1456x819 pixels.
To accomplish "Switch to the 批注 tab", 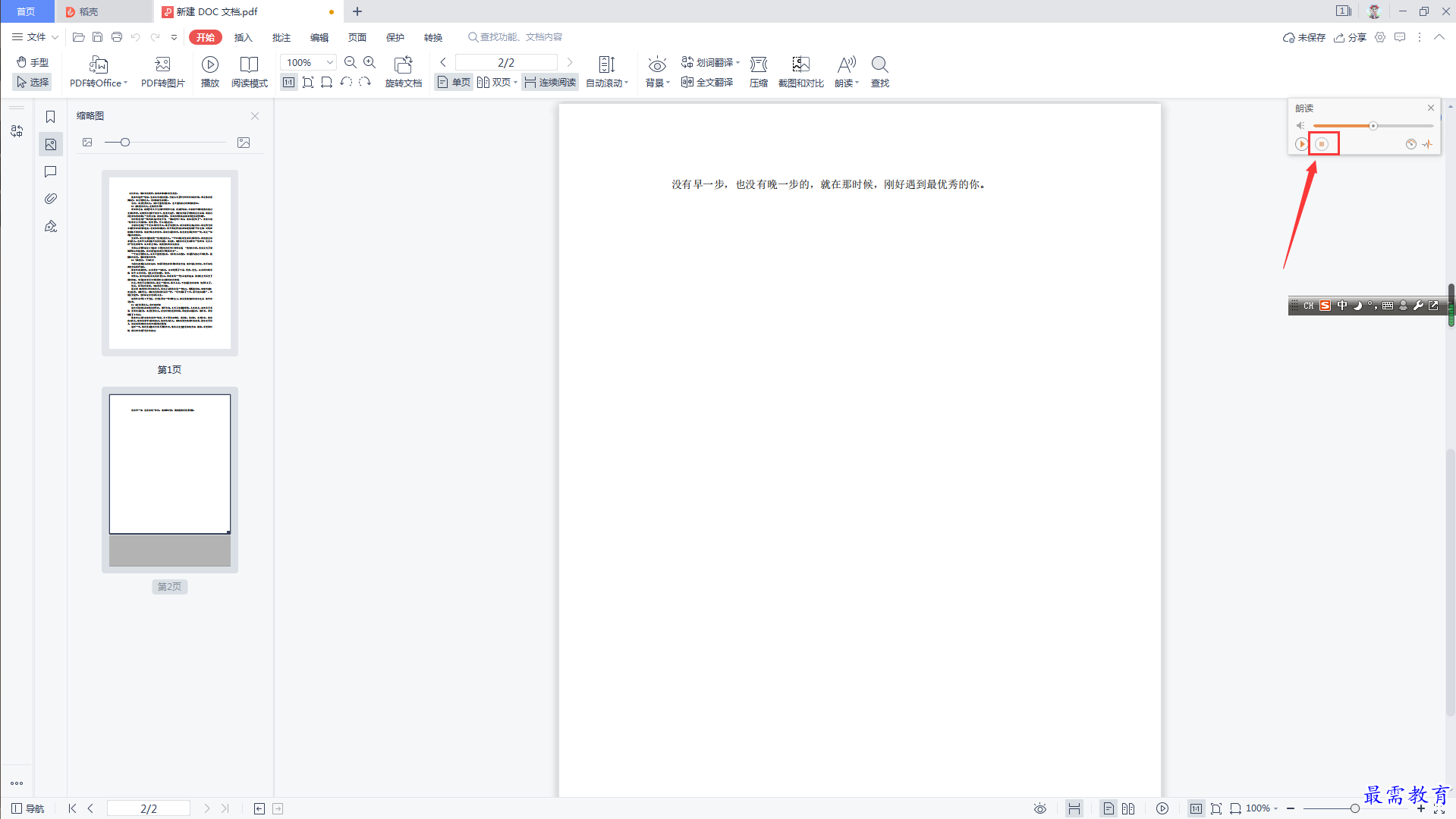I will [x=281, y=37].
